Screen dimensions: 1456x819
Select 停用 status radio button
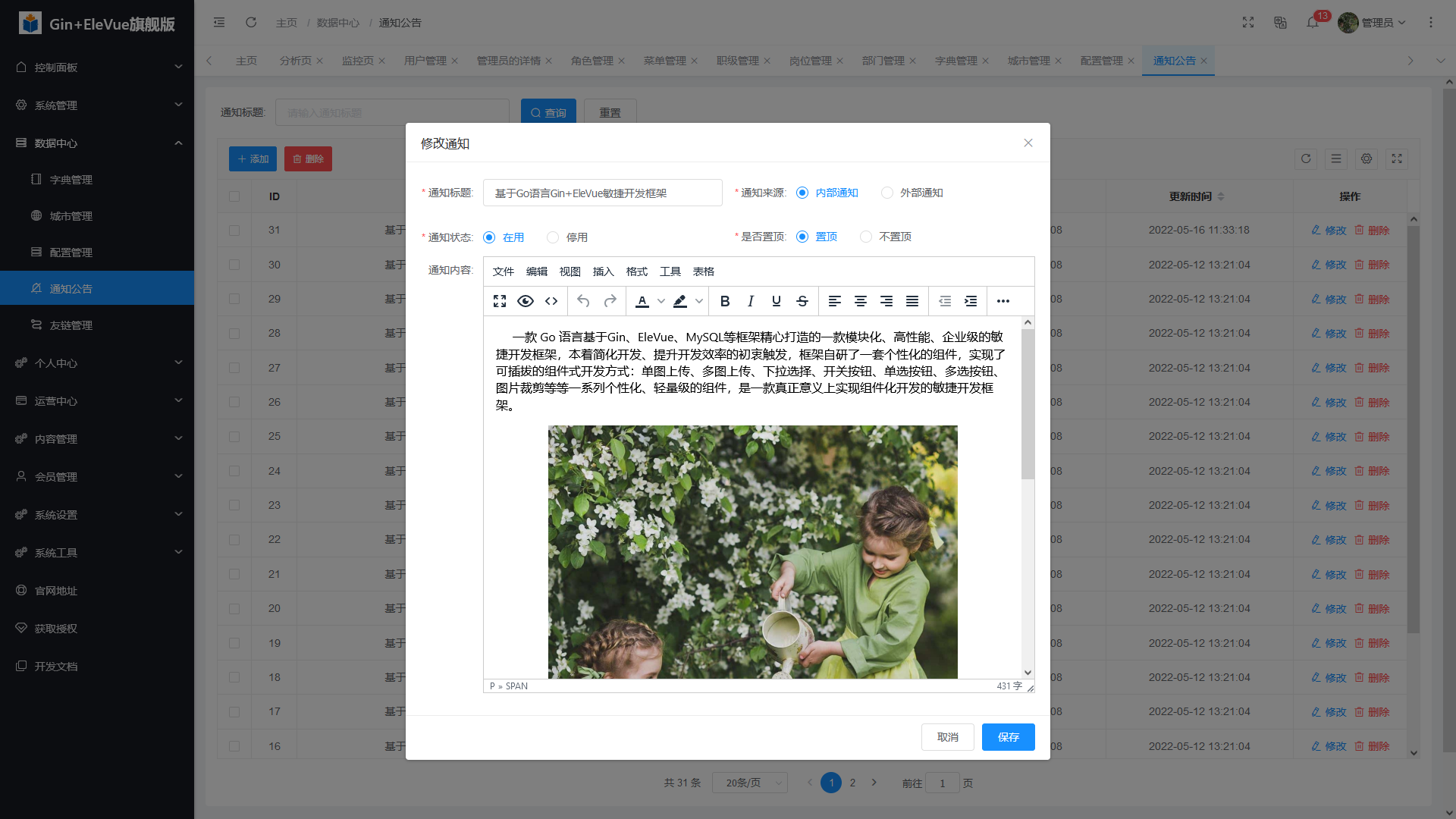tap(553, 237)
